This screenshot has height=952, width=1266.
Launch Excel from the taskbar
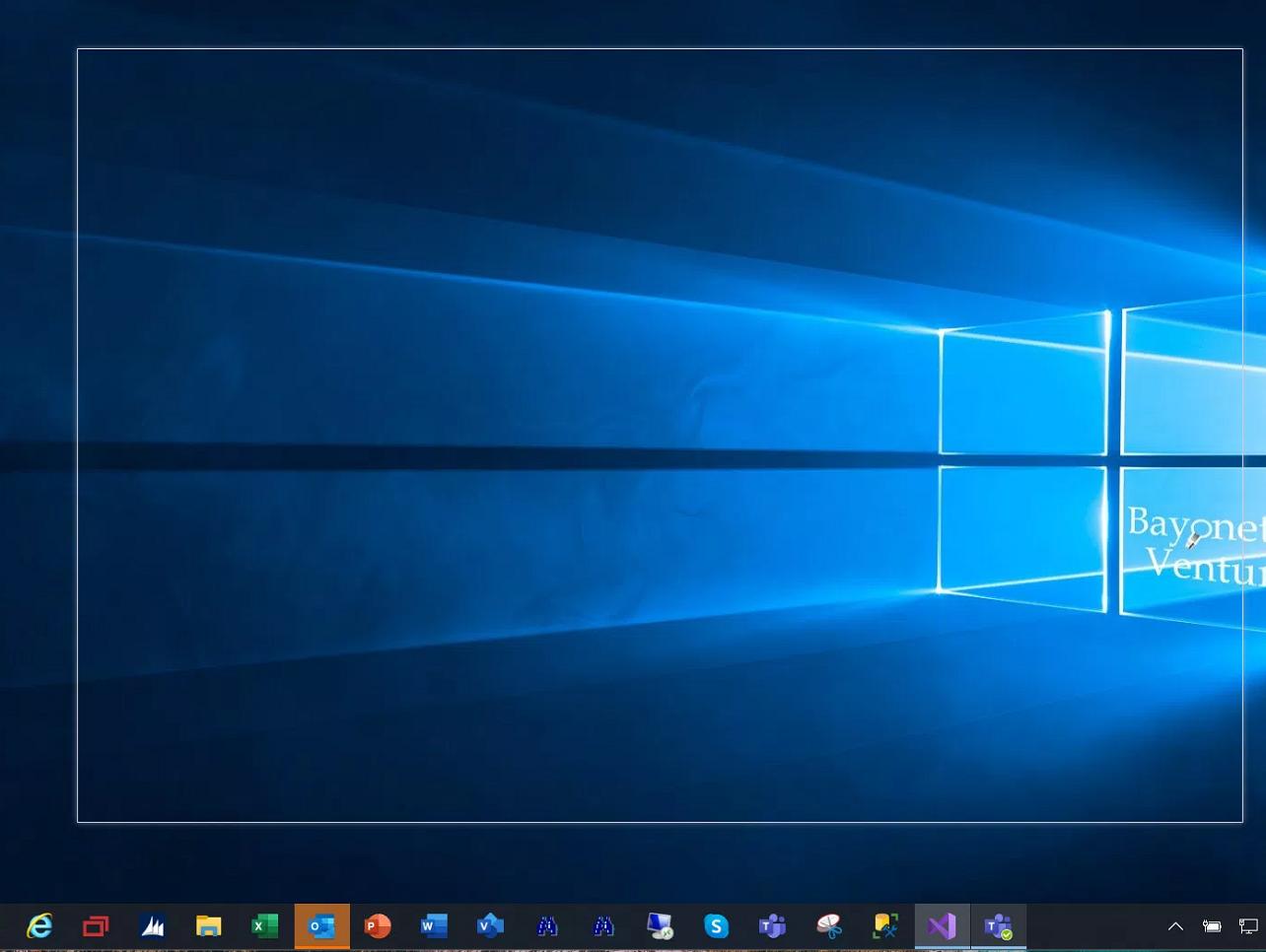pyautogui.click(x=264, y=926)
